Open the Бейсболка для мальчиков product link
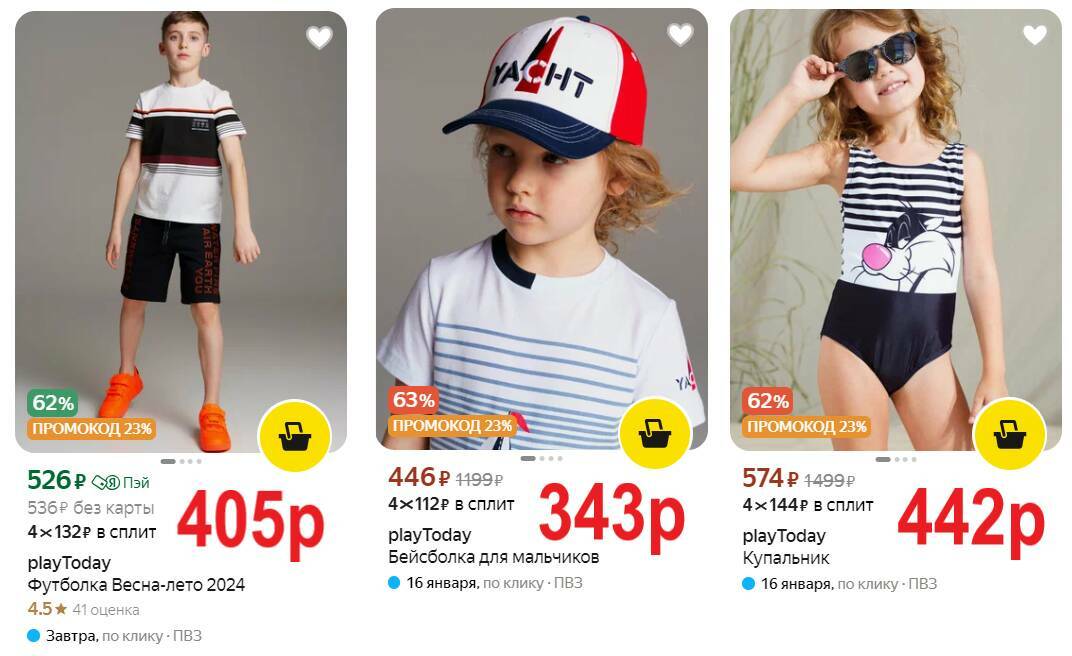 [x=494, y=557]
